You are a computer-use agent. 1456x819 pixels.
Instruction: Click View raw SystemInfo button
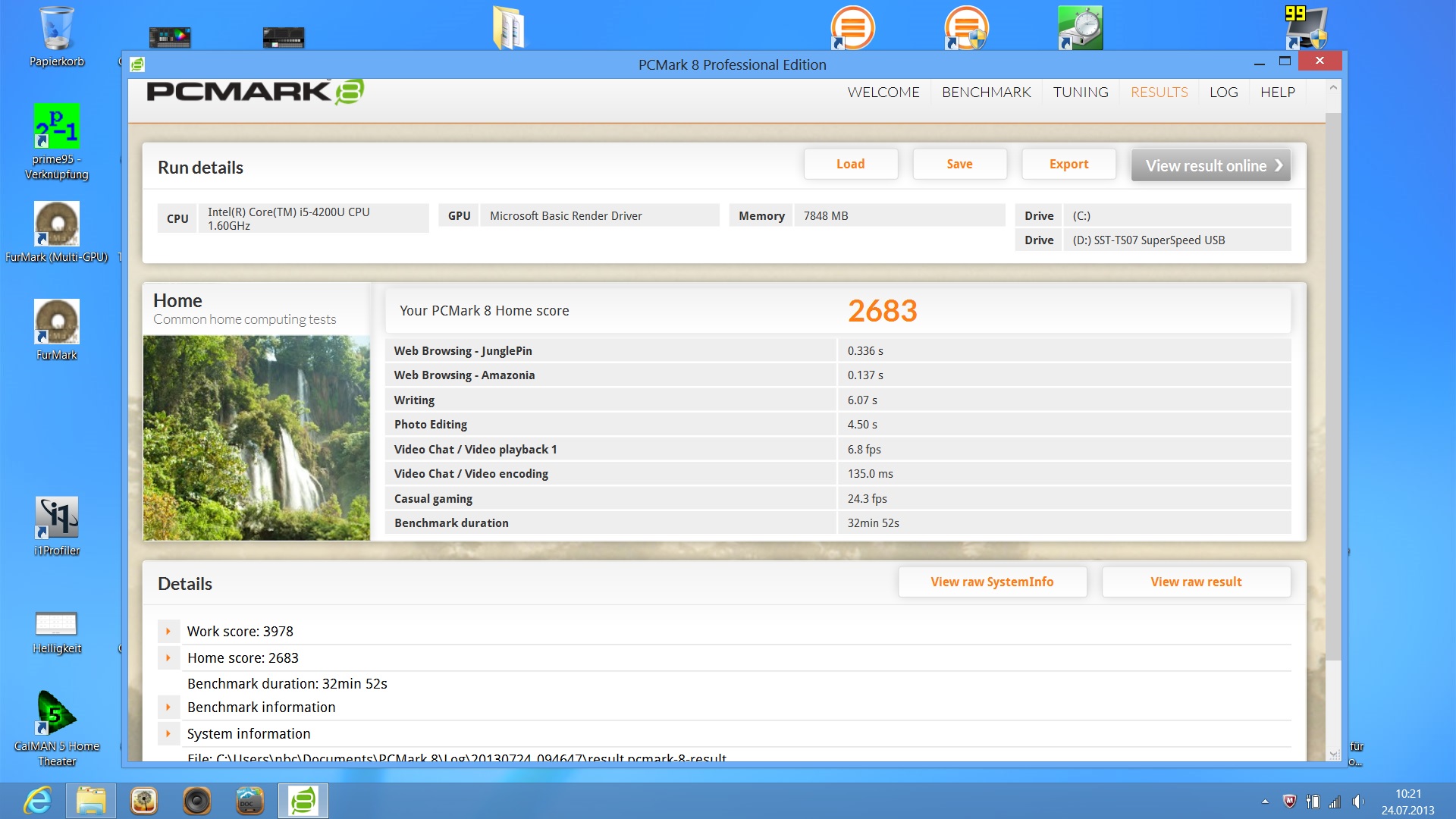click(992, 582)
